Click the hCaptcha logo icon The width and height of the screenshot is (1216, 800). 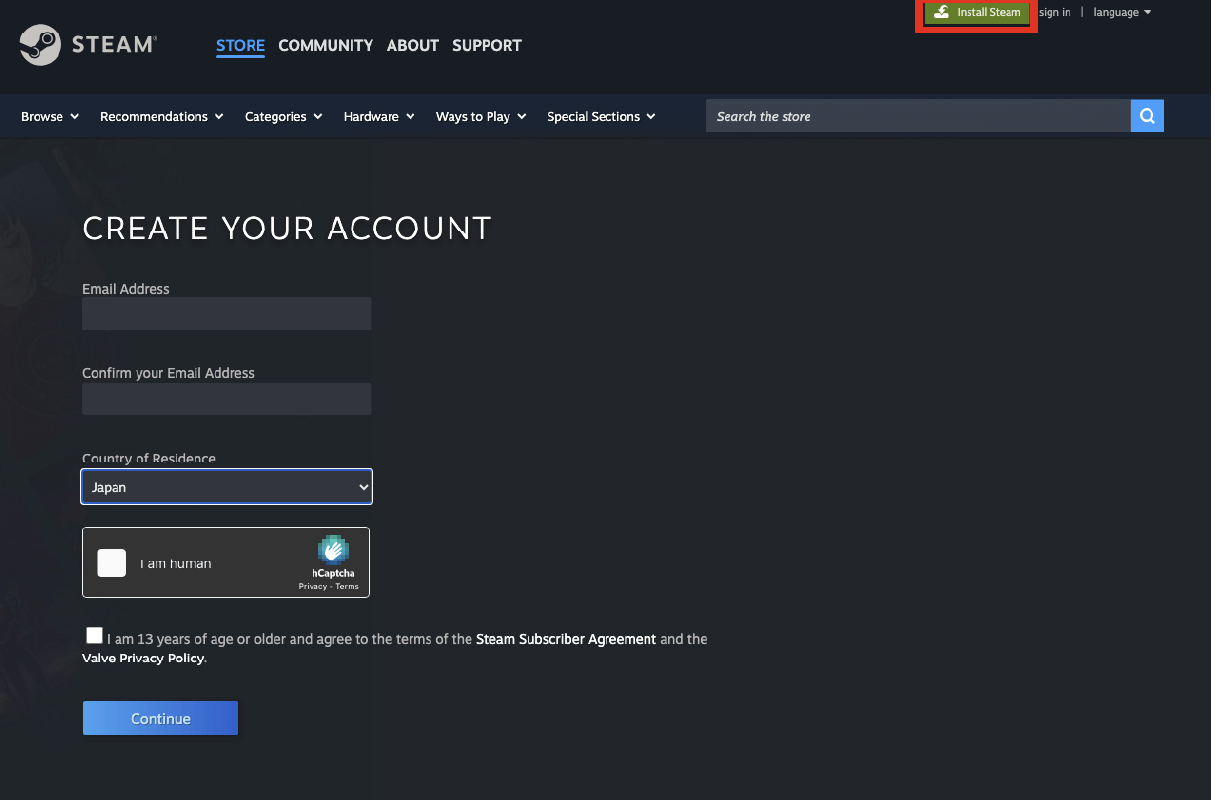333,551
